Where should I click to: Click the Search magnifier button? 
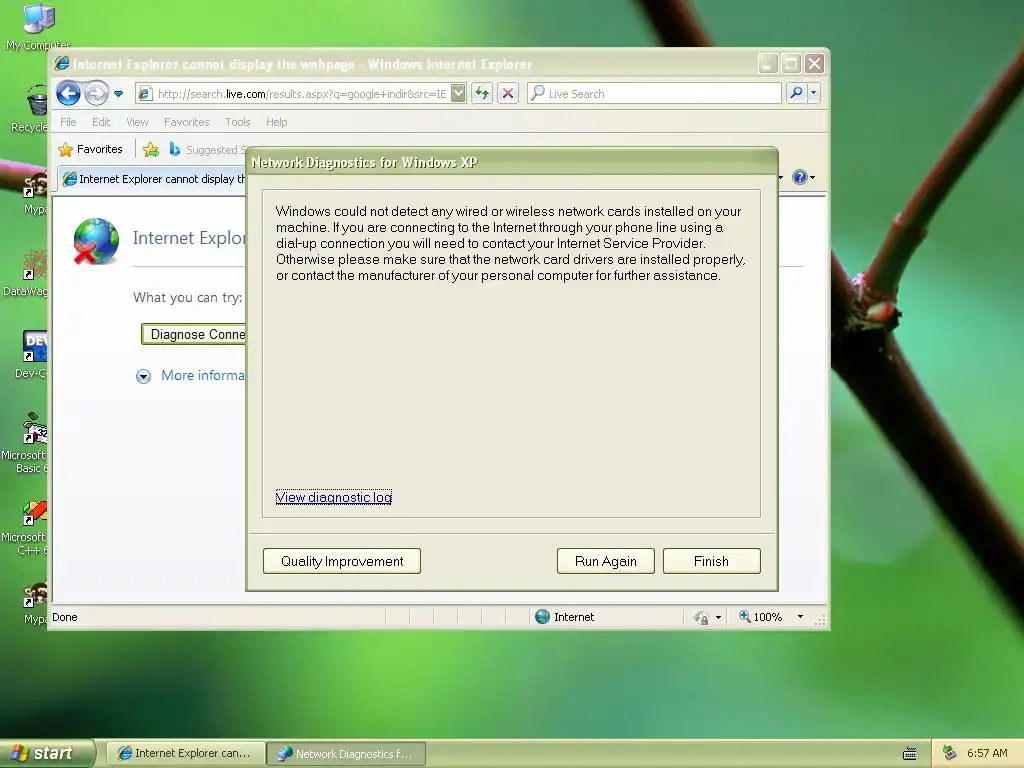pos(796,93)
